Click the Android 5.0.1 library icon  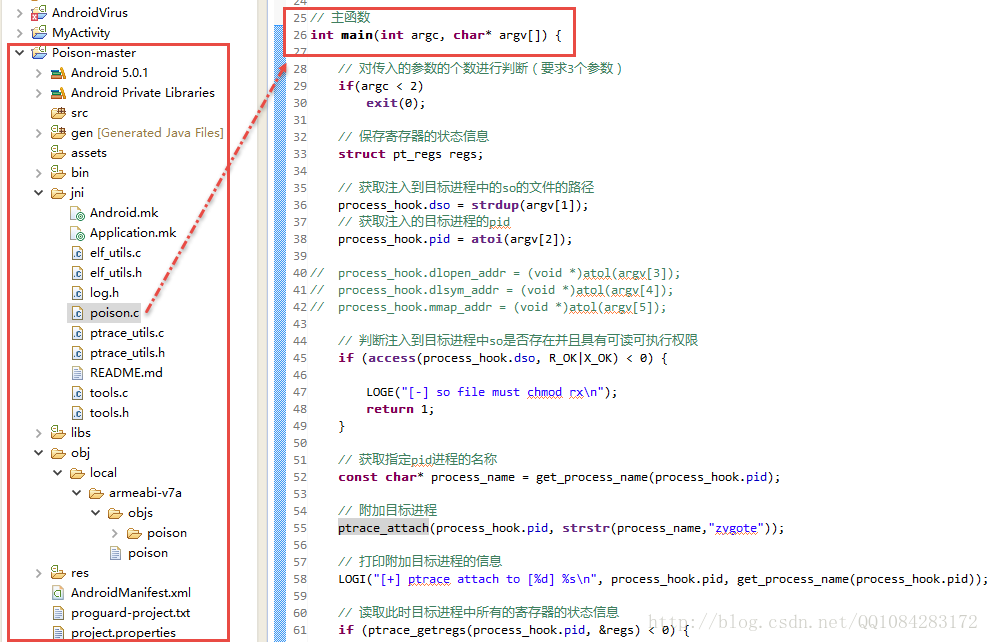[58, 73]
